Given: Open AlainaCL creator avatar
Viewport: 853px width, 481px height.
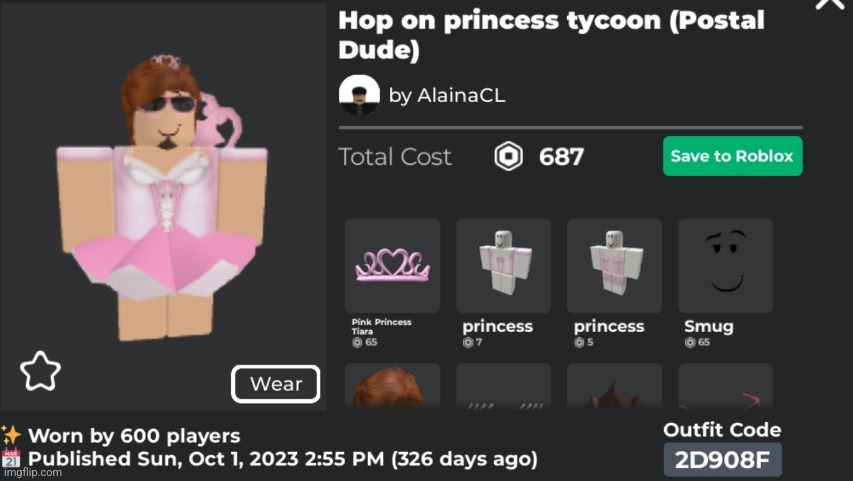Looking at the screenshot, I should 359,95.
